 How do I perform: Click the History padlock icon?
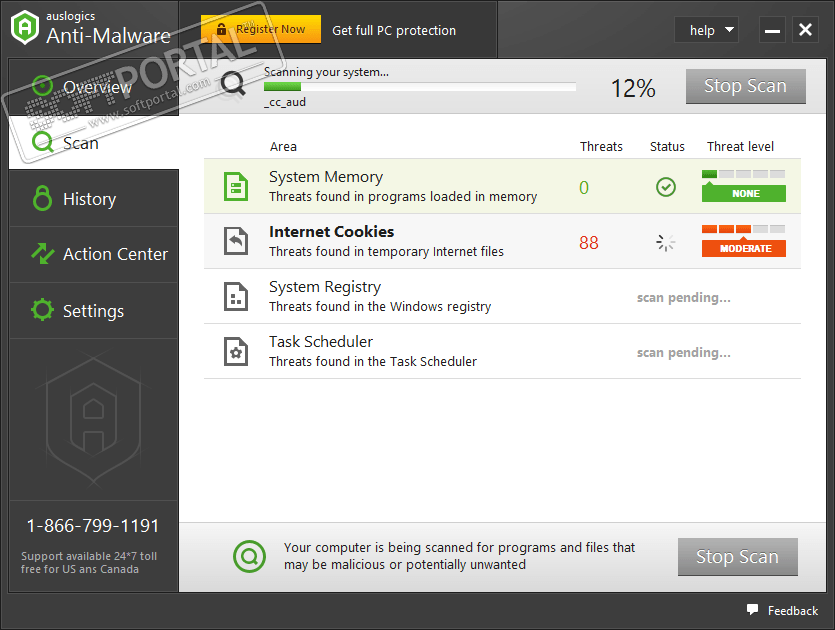tap(43, 198)
